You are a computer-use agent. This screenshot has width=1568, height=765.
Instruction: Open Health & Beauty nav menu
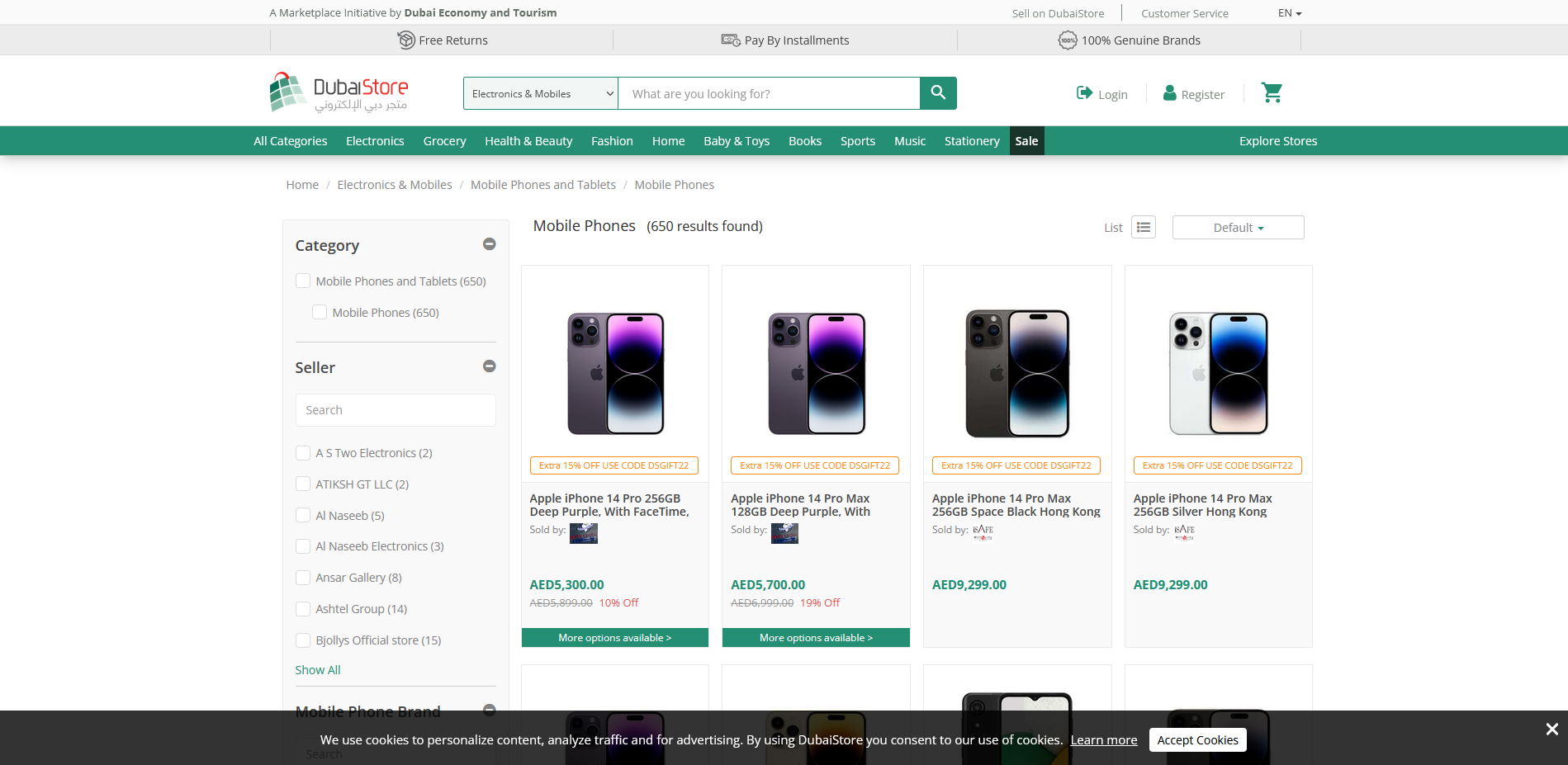(x=528, y=141)
